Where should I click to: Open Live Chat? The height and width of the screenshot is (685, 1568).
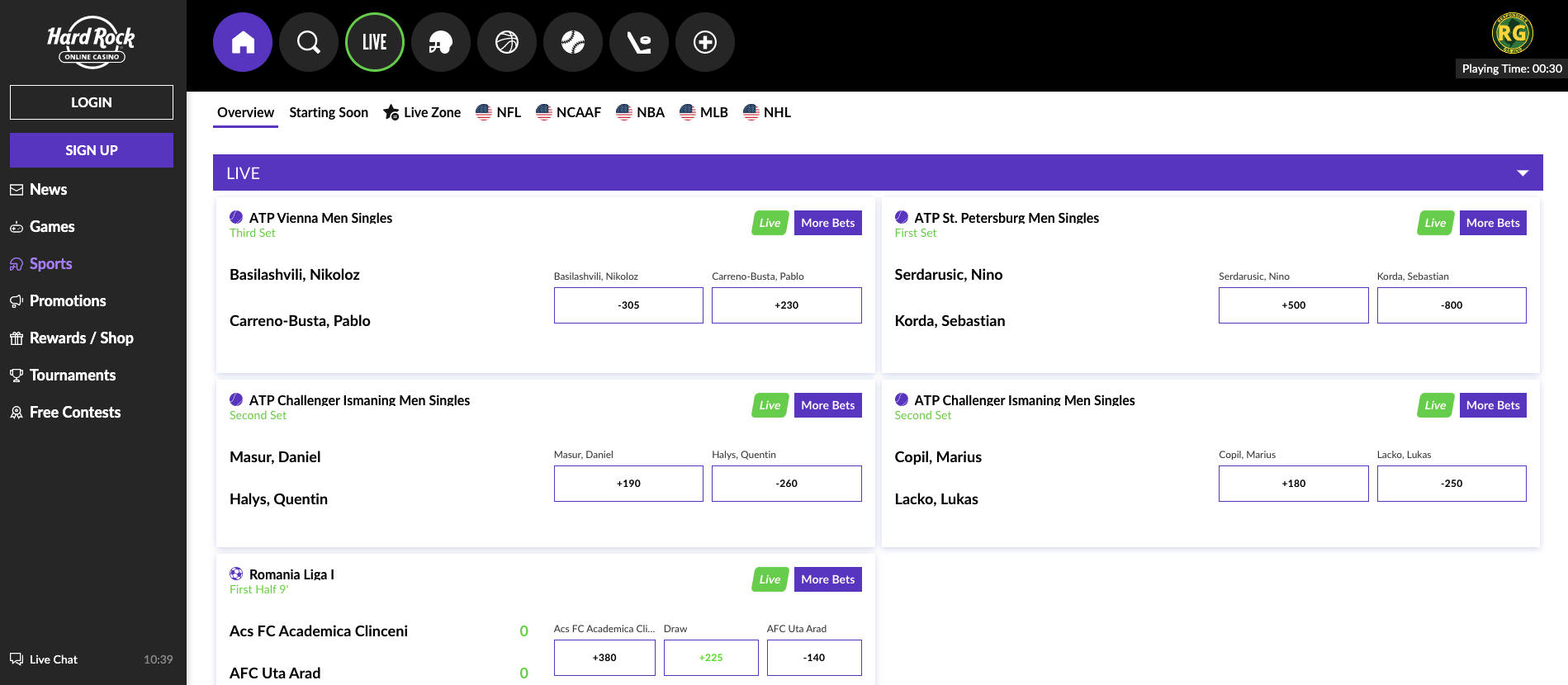[44, 659]
